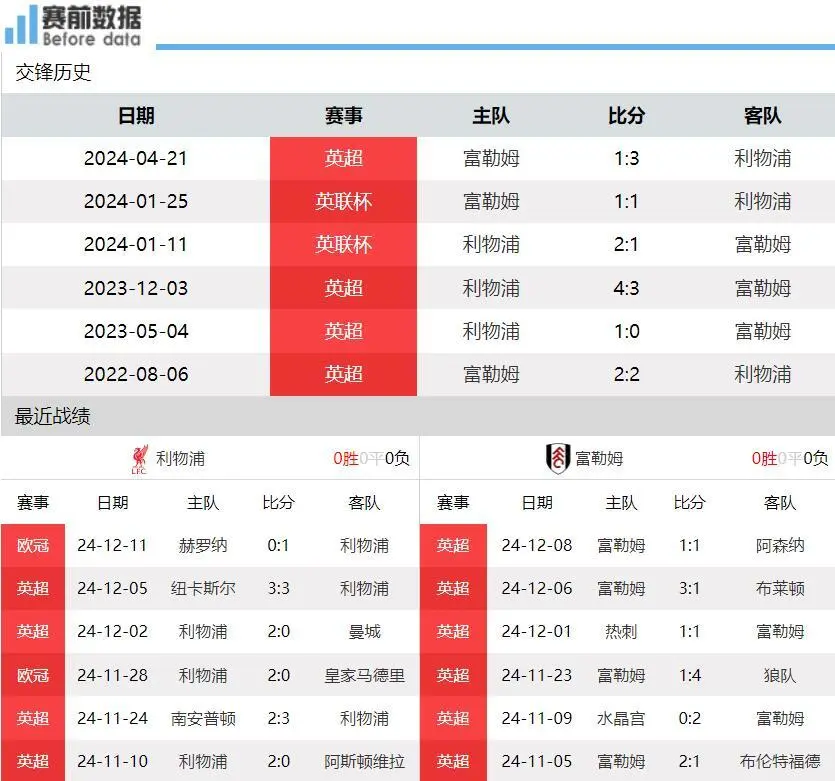Click 英超 tag for 24-12-05 Liverpool match
Viewport: 835px width, 781px height.
point(33,588)
